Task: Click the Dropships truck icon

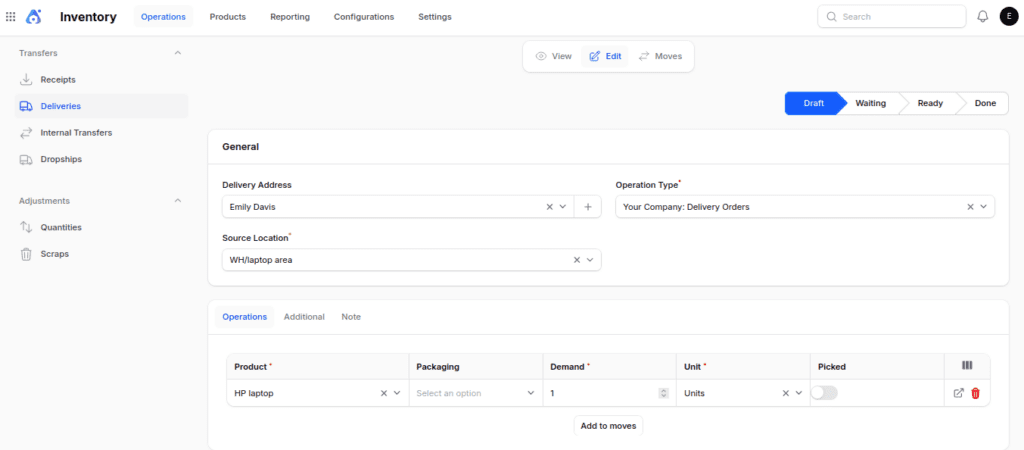Action: (26, 159)
